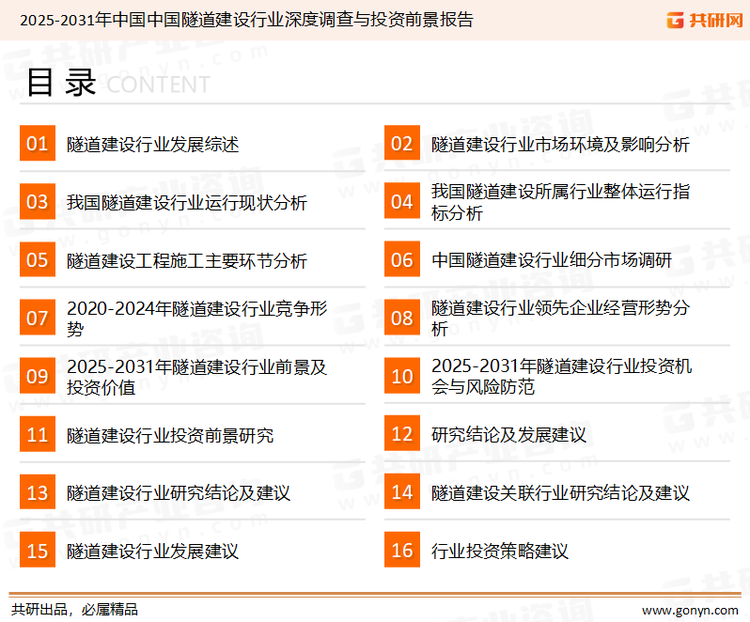Select chapter 隧道建设行业领先企业经营形势分析
The width and height of the screenshot is (750, 622).
(560, 318)
